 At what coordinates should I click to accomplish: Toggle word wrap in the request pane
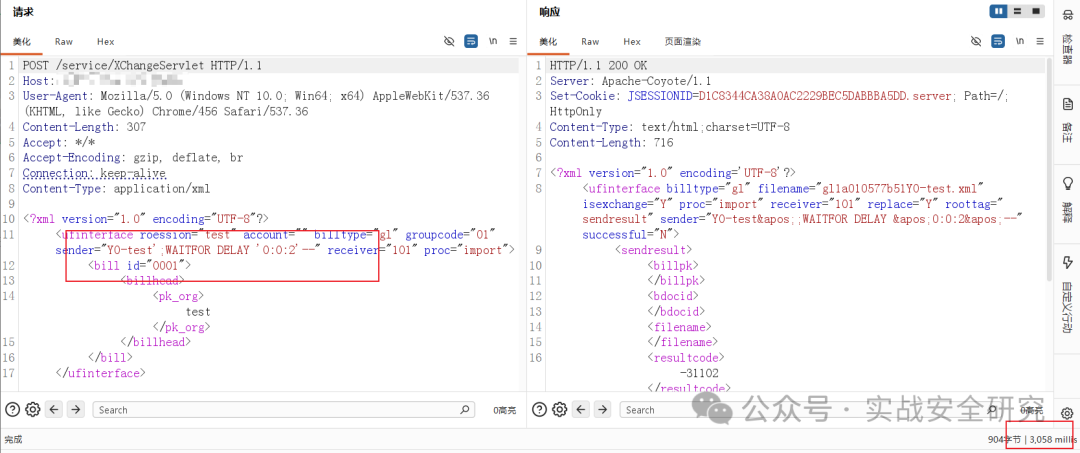[x=471, y=41]
